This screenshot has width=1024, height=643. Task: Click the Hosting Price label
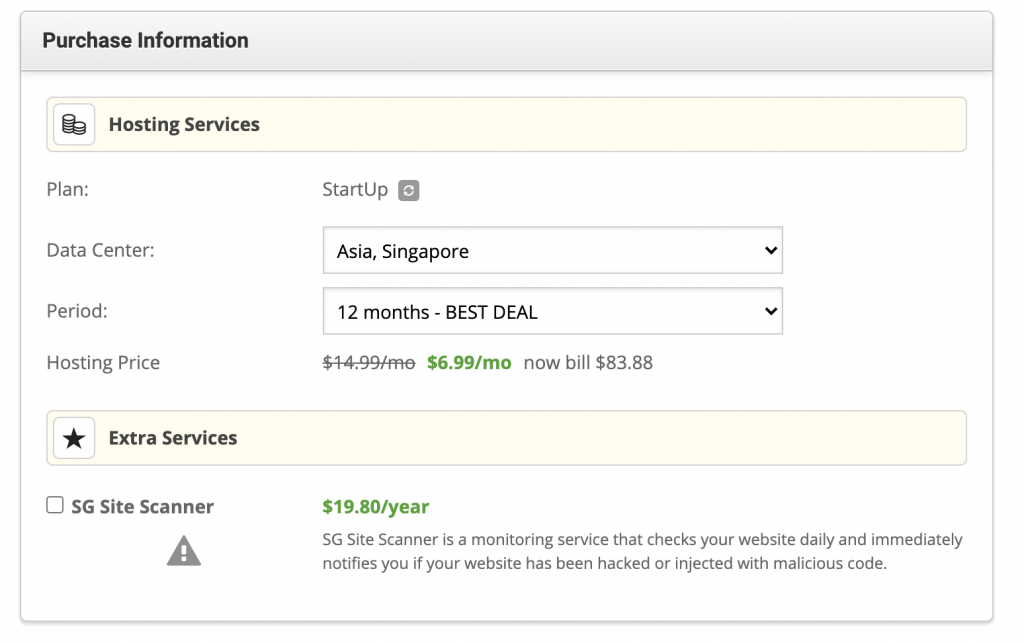pyautogui.click(x=103, y=363)
